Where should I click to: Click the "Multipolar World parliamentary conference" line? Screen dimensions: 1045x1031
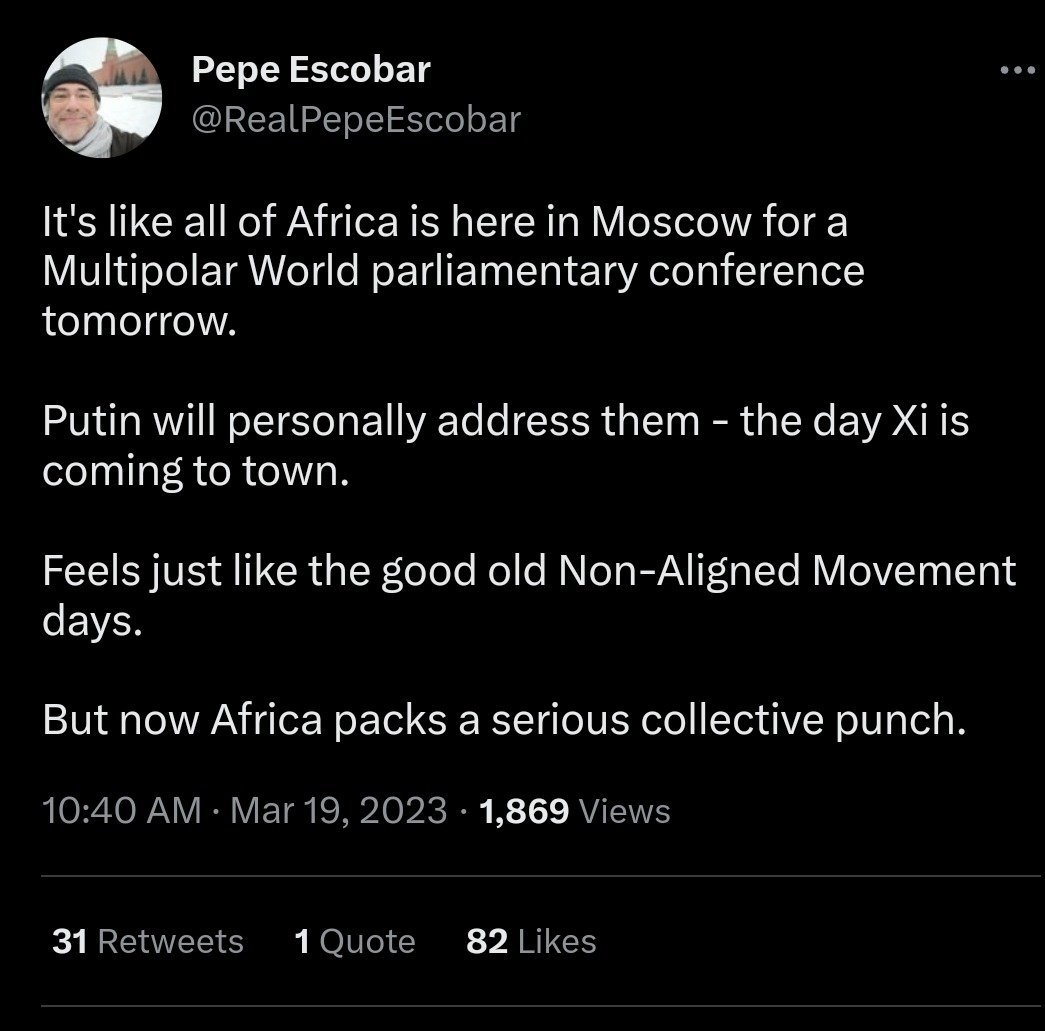tap(453, 271)
